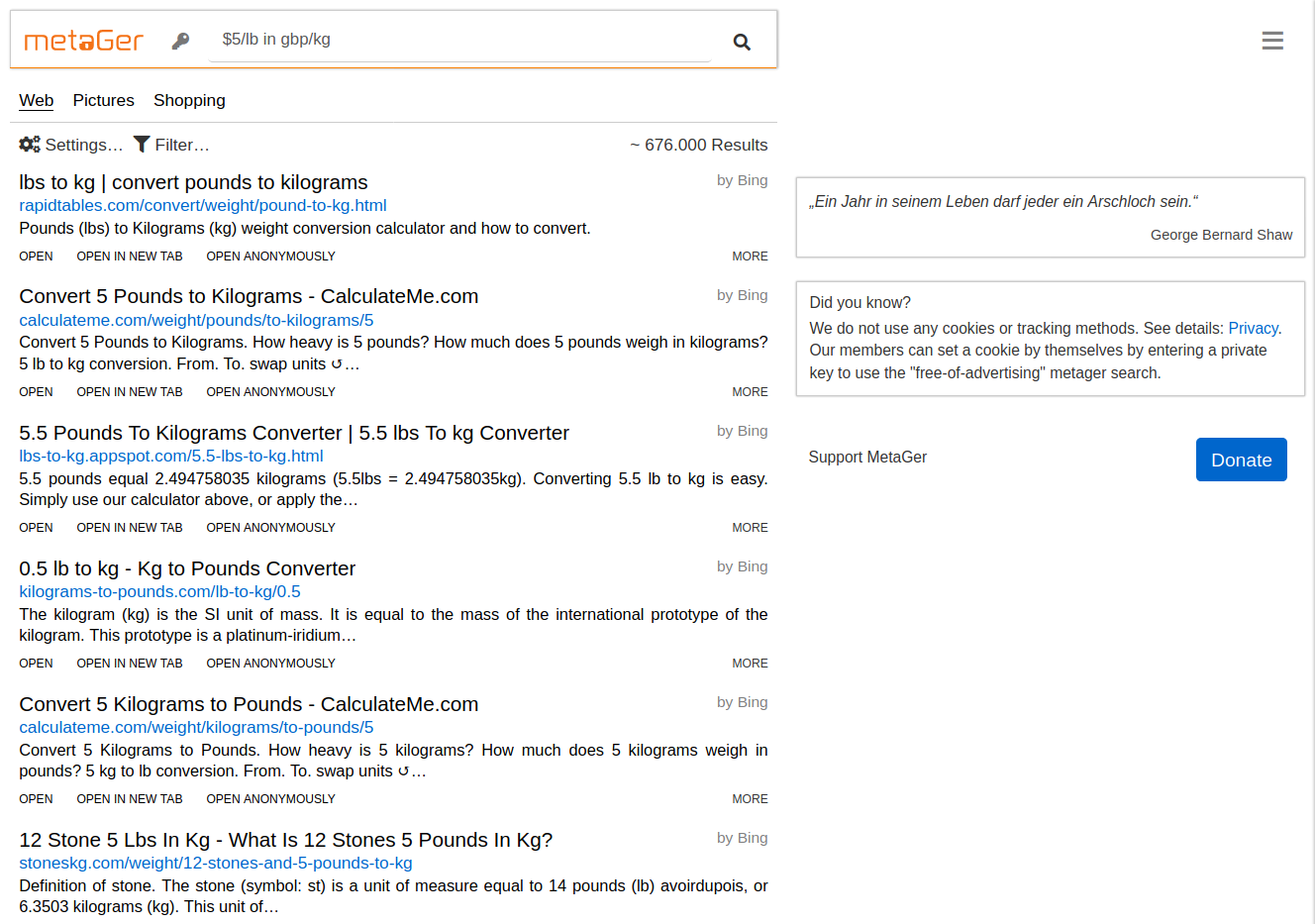Follow the Privacy link in Did you know
This screenshot has width=1315, height=924.
coord(1253,329)
